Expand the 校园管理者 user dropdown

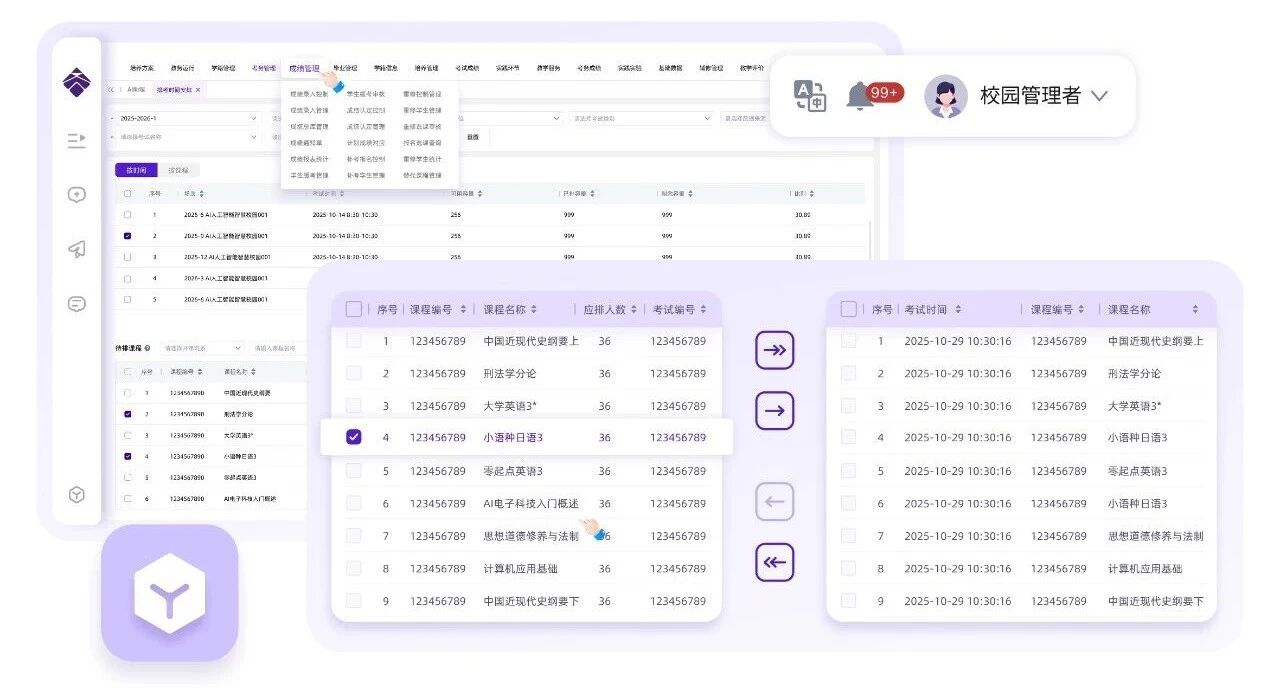point(1099,96)
